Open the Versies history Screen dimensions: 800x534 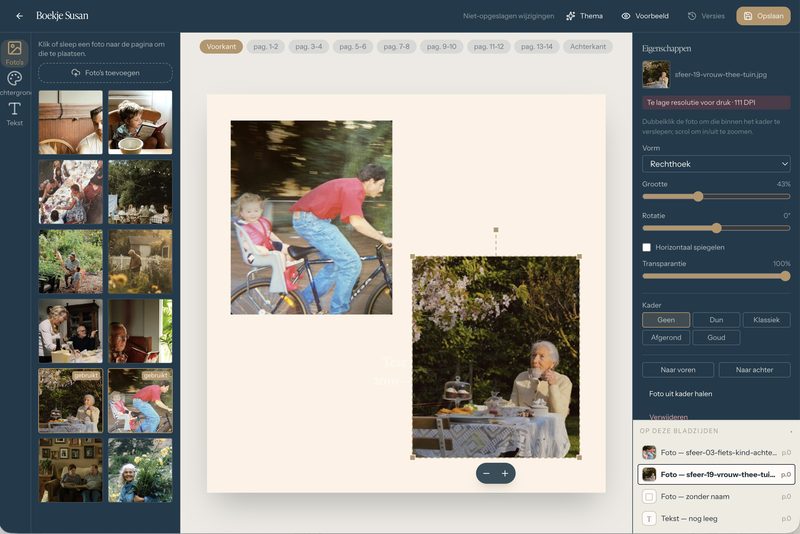point(706,16)
